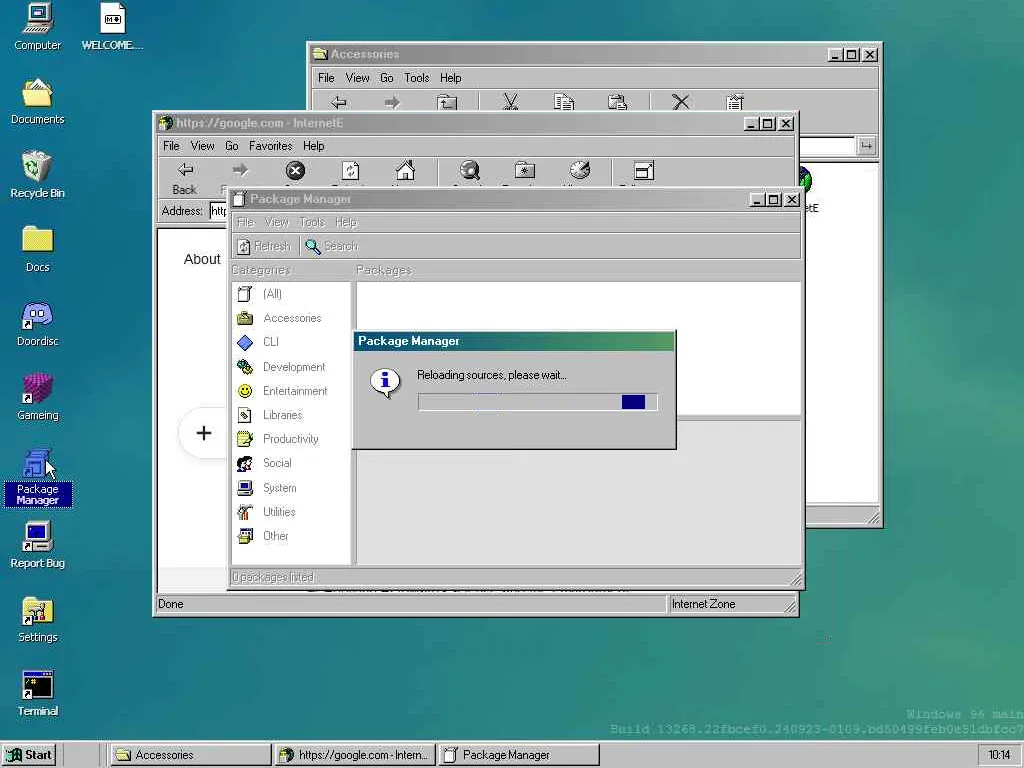Open the Docs folder on the desktop
This screenshot has height=768, width=1024.
pos(37,249)
